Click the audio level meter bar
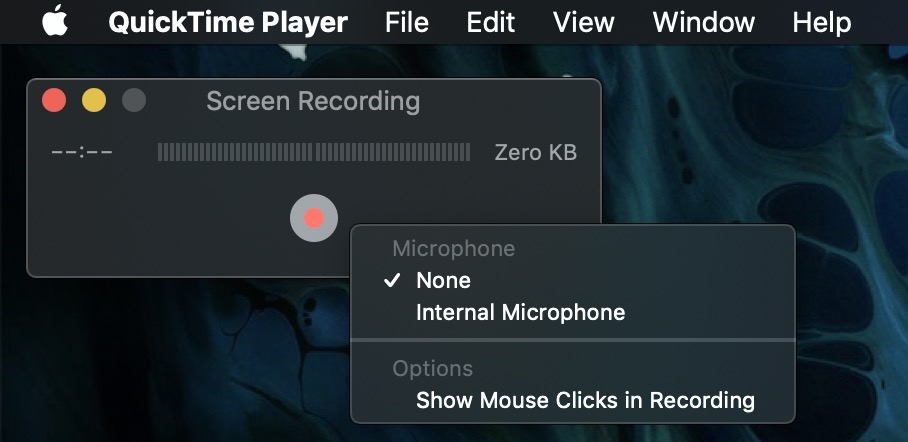The image size is (908, 442). (x=314, y=153)
